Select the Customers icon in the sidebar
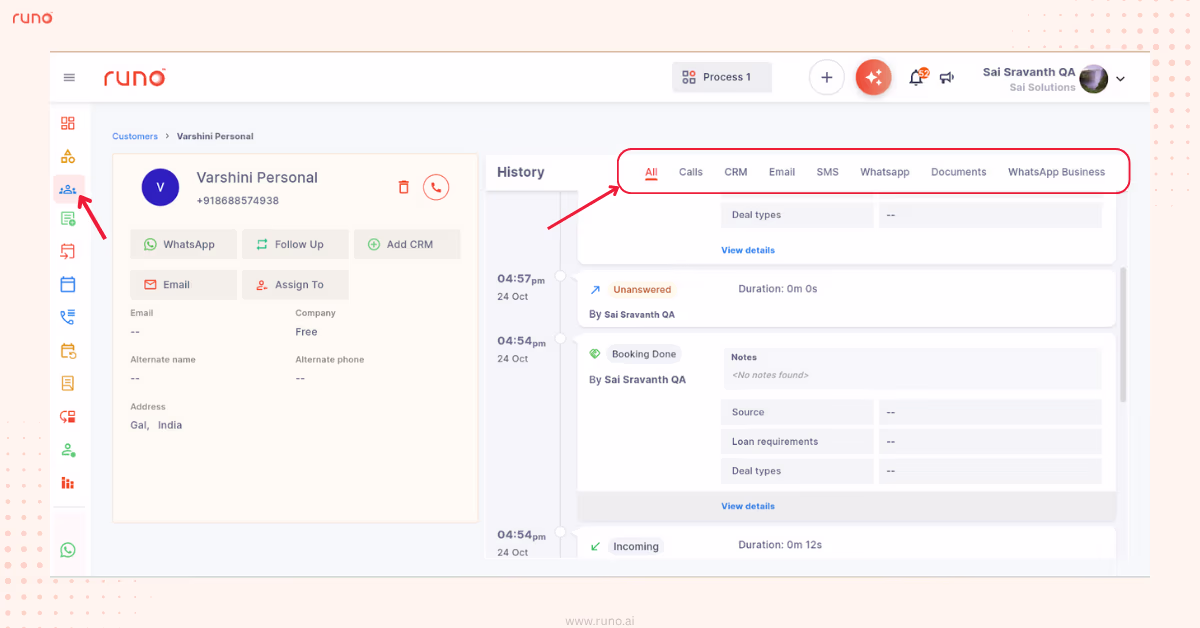This screenshot has width=1200, height=628. [x=68, y=188]
